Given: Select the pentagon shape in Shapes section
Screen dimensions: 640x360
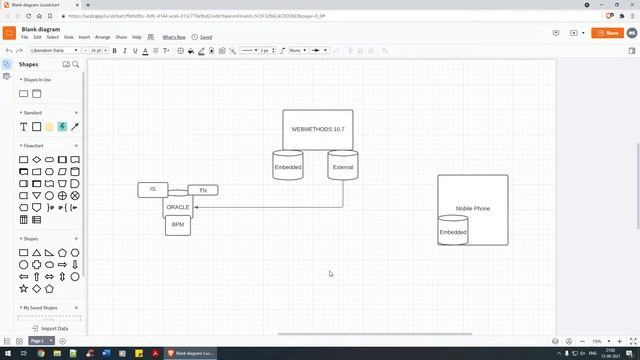Looking at the screenshot, I should (x=62, y=253).
